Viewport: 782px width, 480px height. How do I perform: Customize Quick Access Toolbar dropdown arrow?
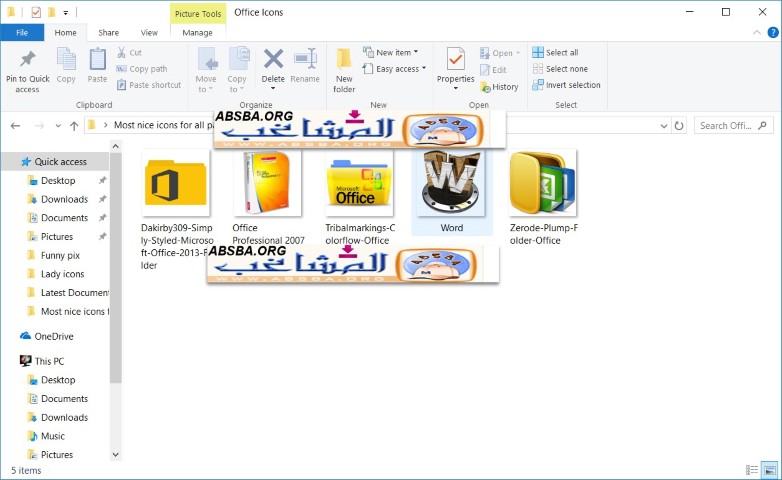click(x=65, y=12)
